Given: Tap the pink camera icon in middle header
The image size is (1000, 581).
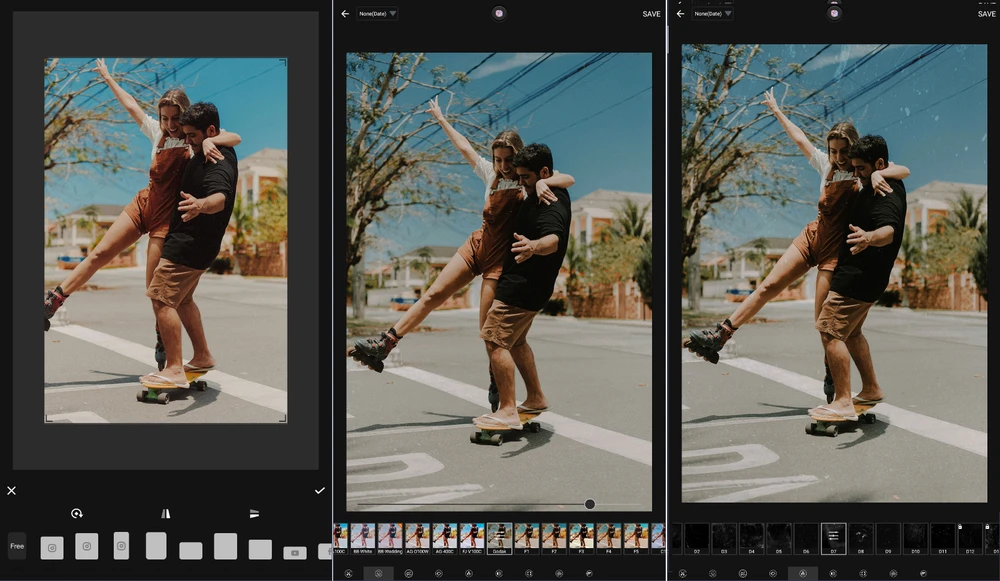Looking at the screenshot, I should (x=499, y=13).
